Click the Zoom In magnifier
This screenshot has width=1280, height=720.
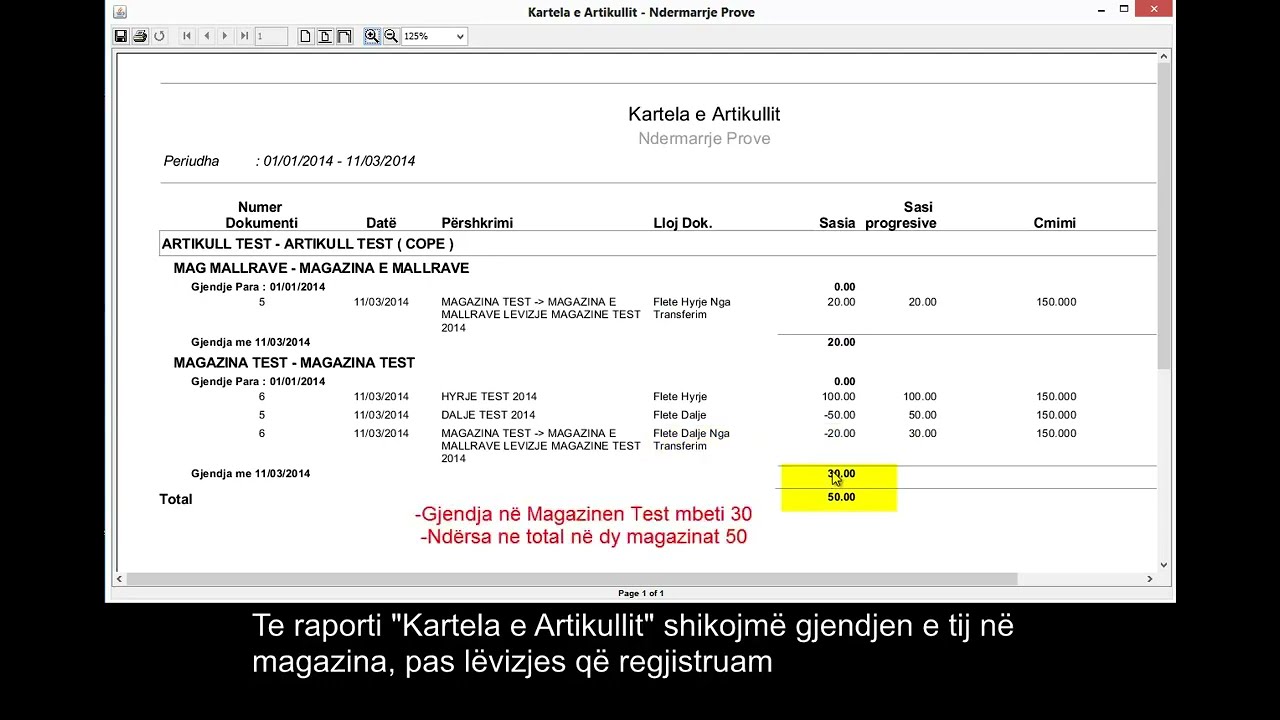(x=372, y=36)
